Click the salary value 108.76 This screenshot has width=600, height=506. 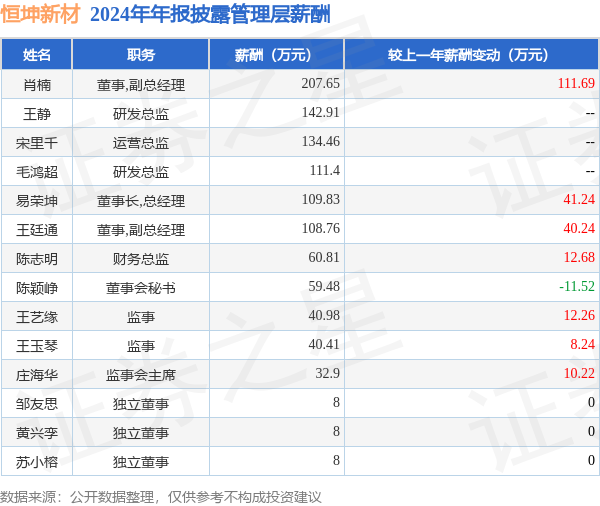tap(320, 228)
